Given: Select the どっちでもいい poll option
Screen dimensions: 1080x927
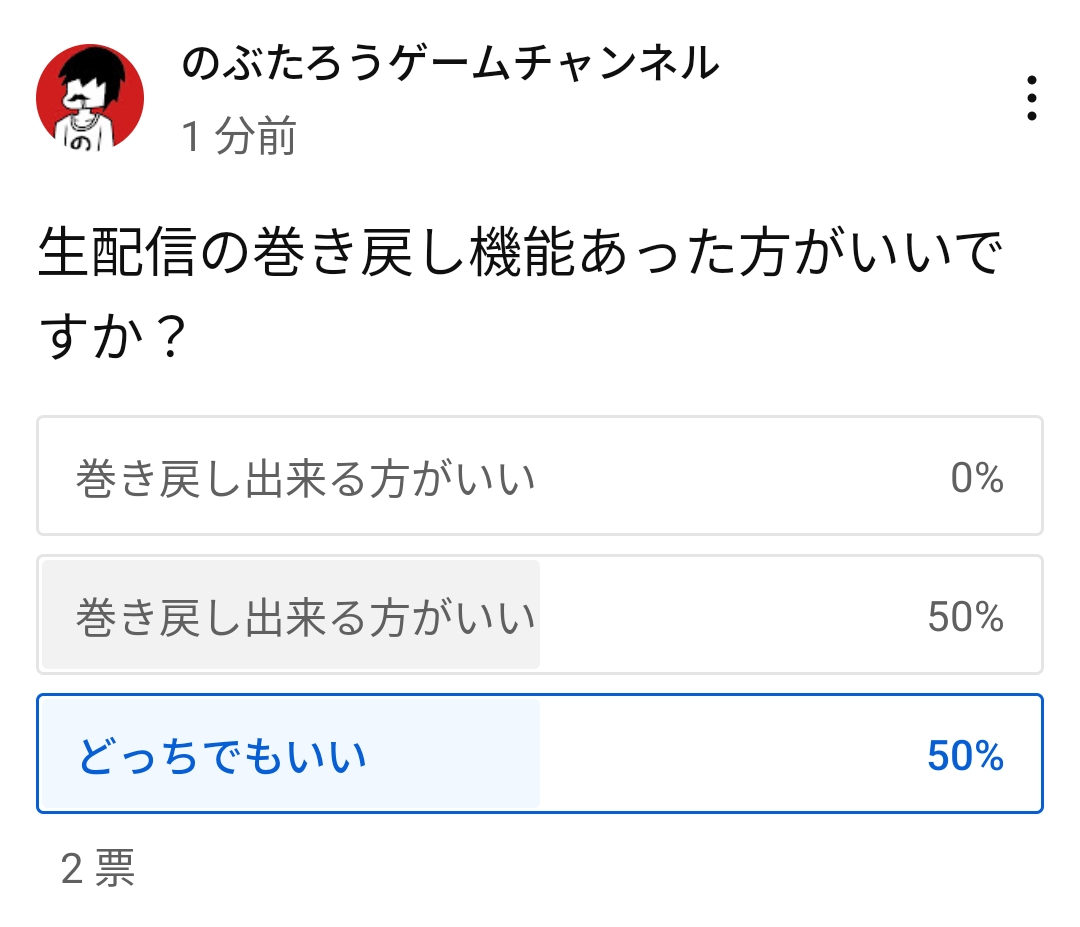Looking at the screenshot, I should pos(540,754).
